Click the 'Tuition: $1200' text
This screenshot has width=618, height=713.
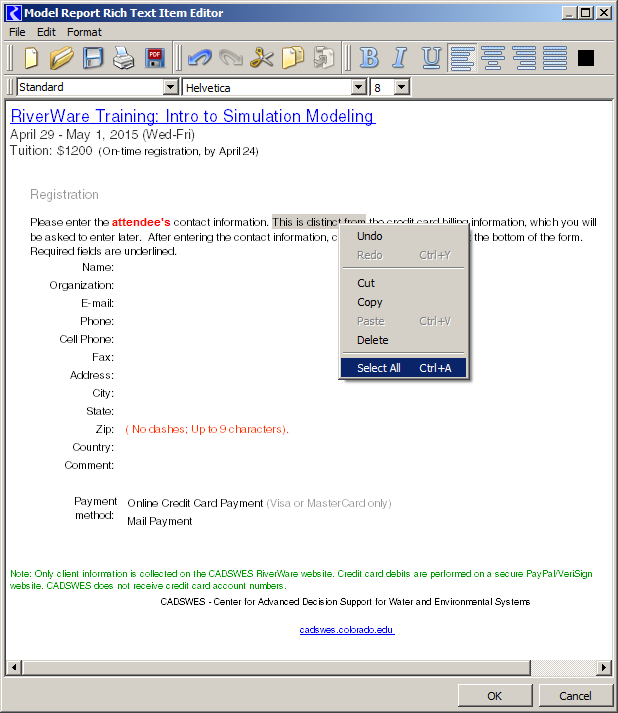(x=51, y=151)
